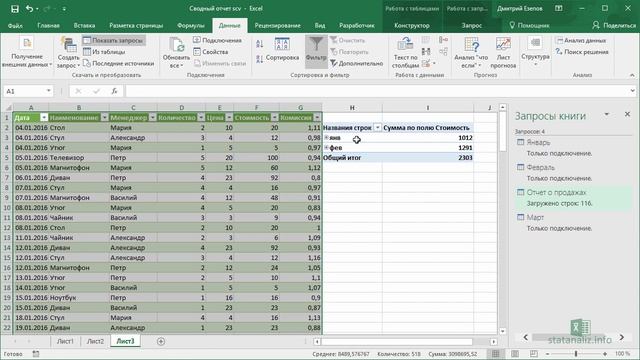This screenshot has height=360, width=640.
Task: Click Advanced filter command
Action: [x=356, y=63]
